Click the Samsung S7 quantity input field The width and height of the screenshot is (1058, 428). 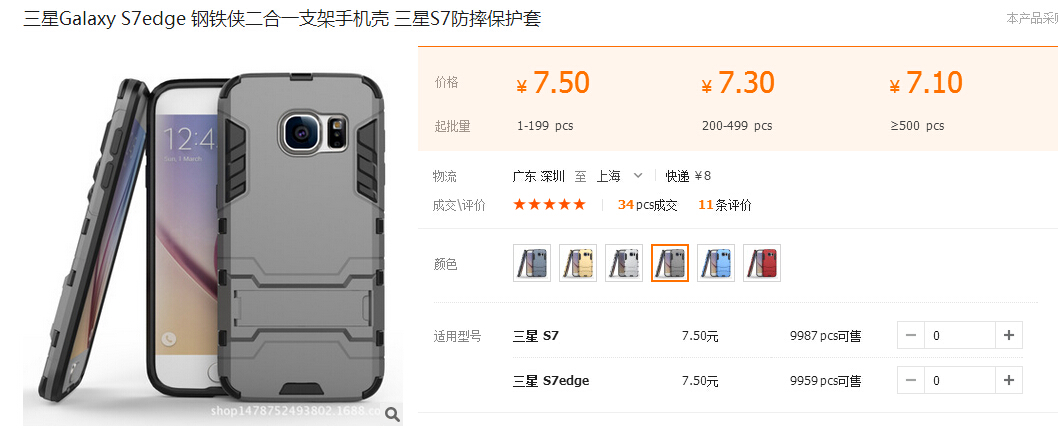pyautogui.click(x=959, y=336)
